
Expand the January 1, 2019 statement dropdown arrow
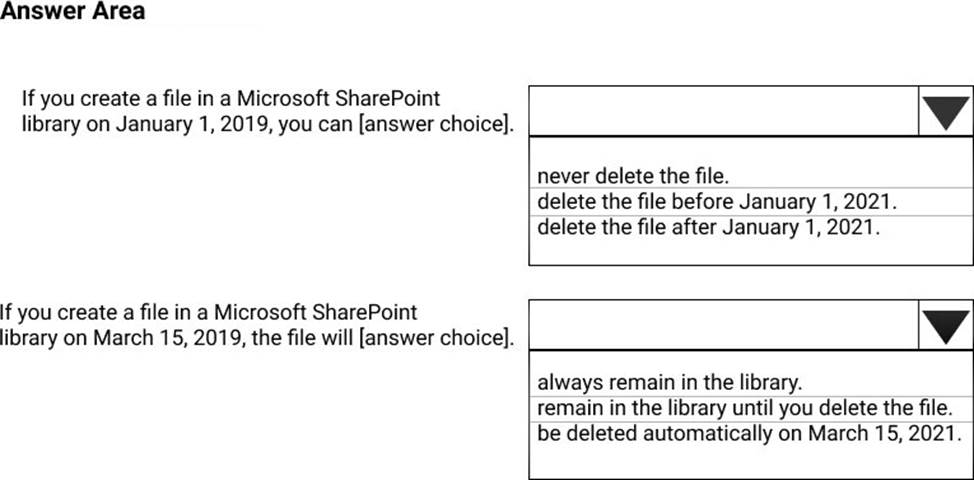coord(945,112)
